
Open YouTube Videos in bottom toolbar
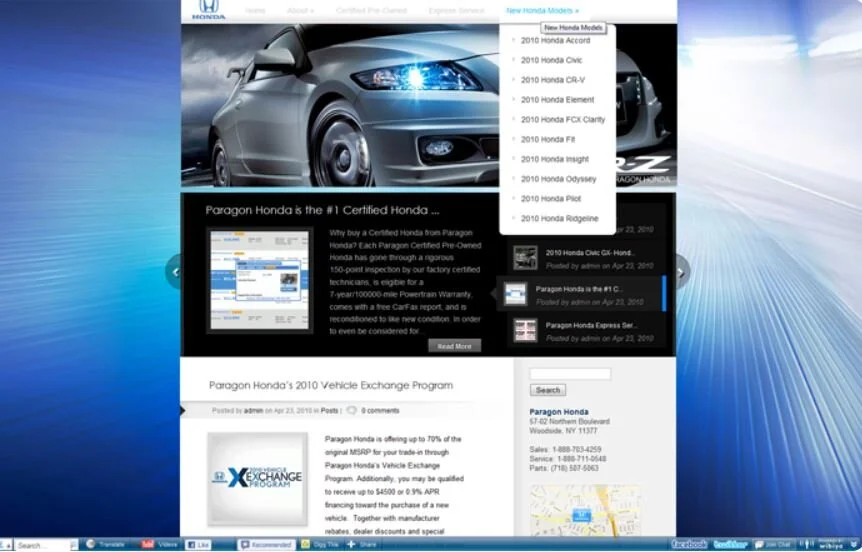pos(159,544)
